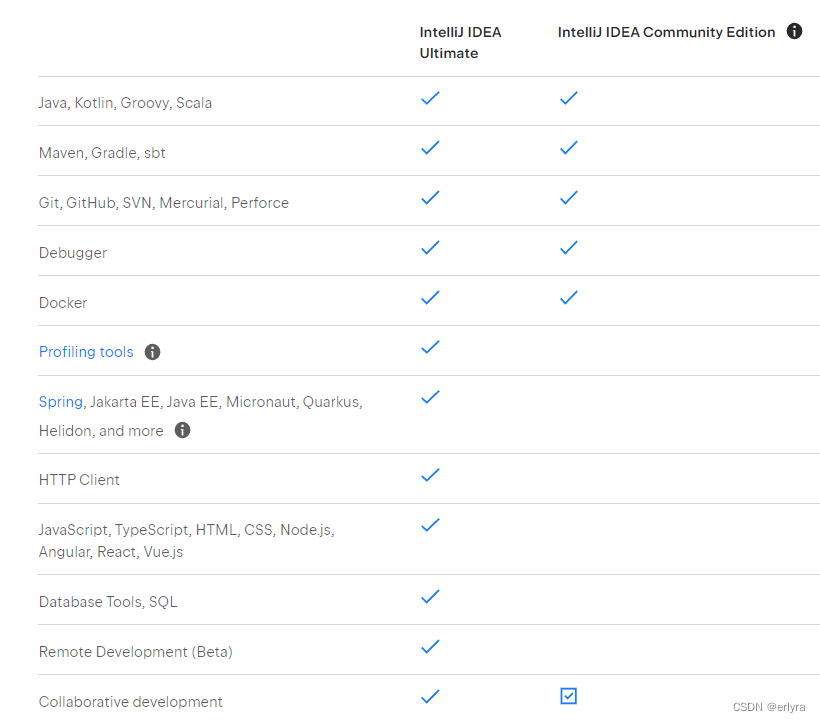Click the HTTP Client row label
Image resolution: width=820 pixels, height=723 pixels.
[79, 480]
